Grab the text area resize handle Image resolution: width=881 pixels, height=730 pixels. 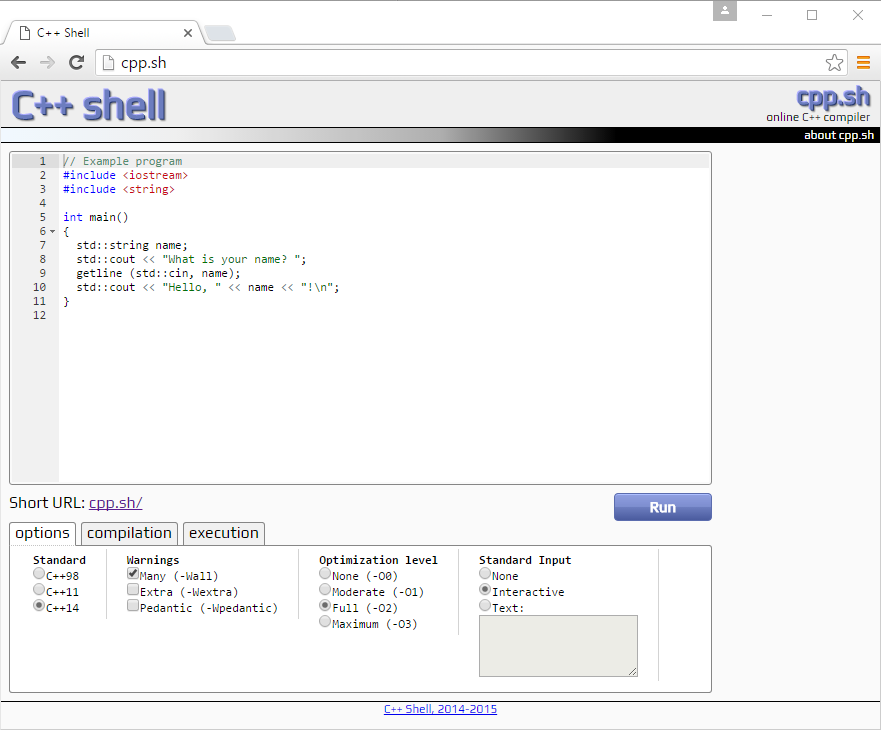pos(633,672)
